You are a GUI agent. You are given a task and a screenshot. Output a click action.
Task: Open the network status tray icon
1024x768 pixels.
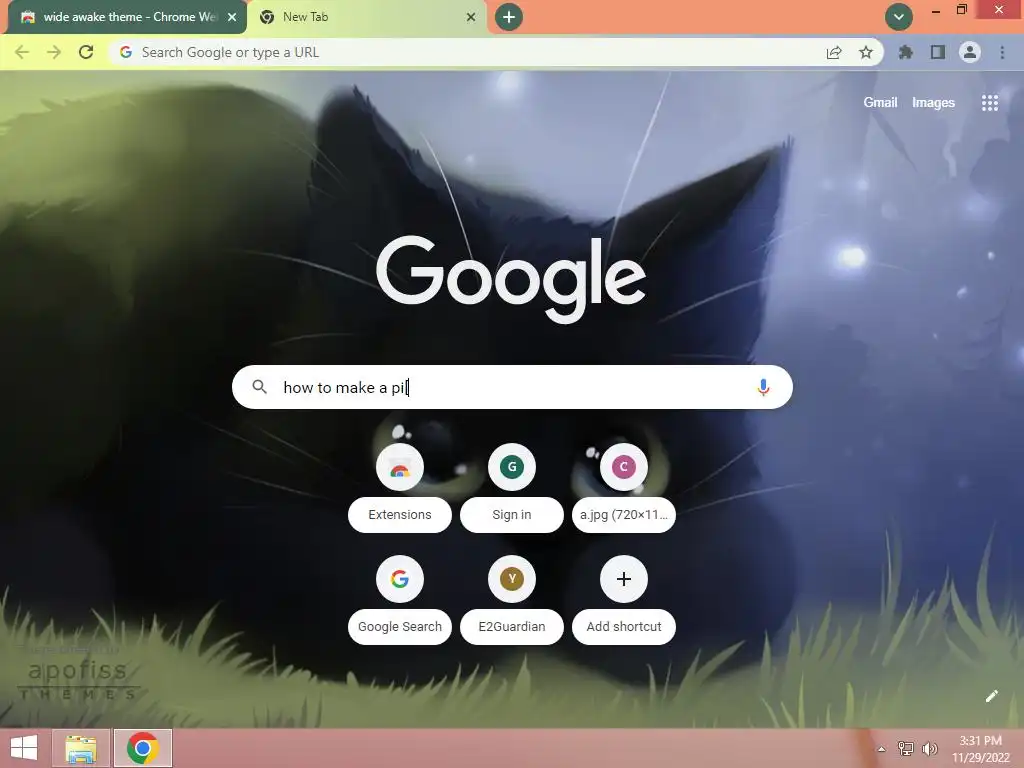[x=906, y=749]
